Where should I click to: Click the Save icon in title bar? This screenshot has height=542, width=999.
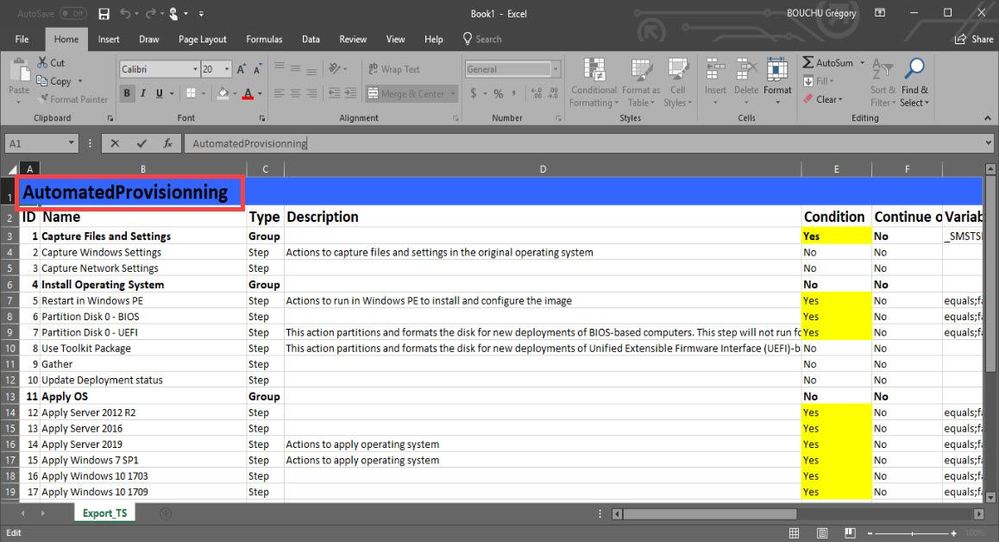(104, 13)
